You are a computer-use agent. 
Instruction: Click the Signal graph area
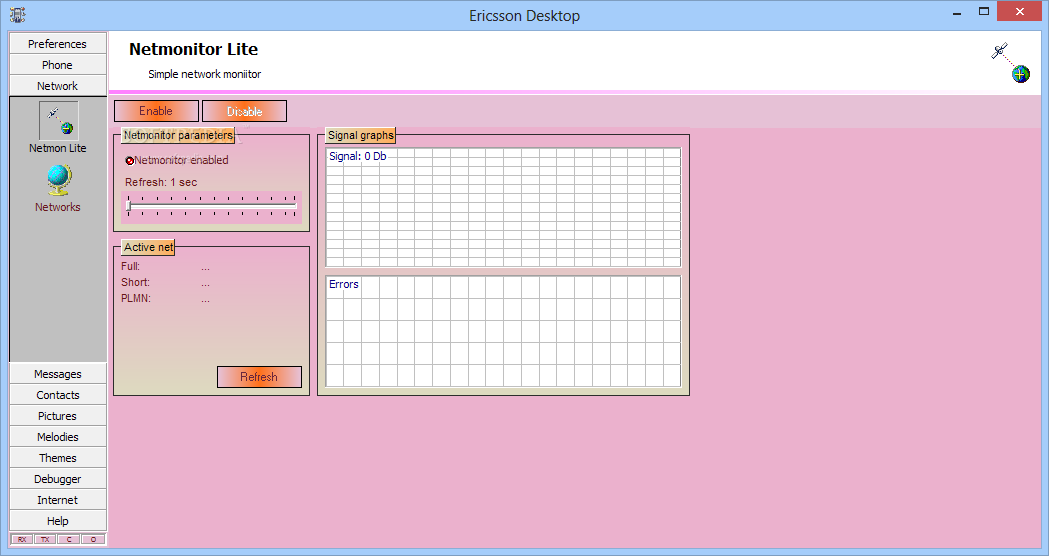pyautogui.click(x=503, y=207)
